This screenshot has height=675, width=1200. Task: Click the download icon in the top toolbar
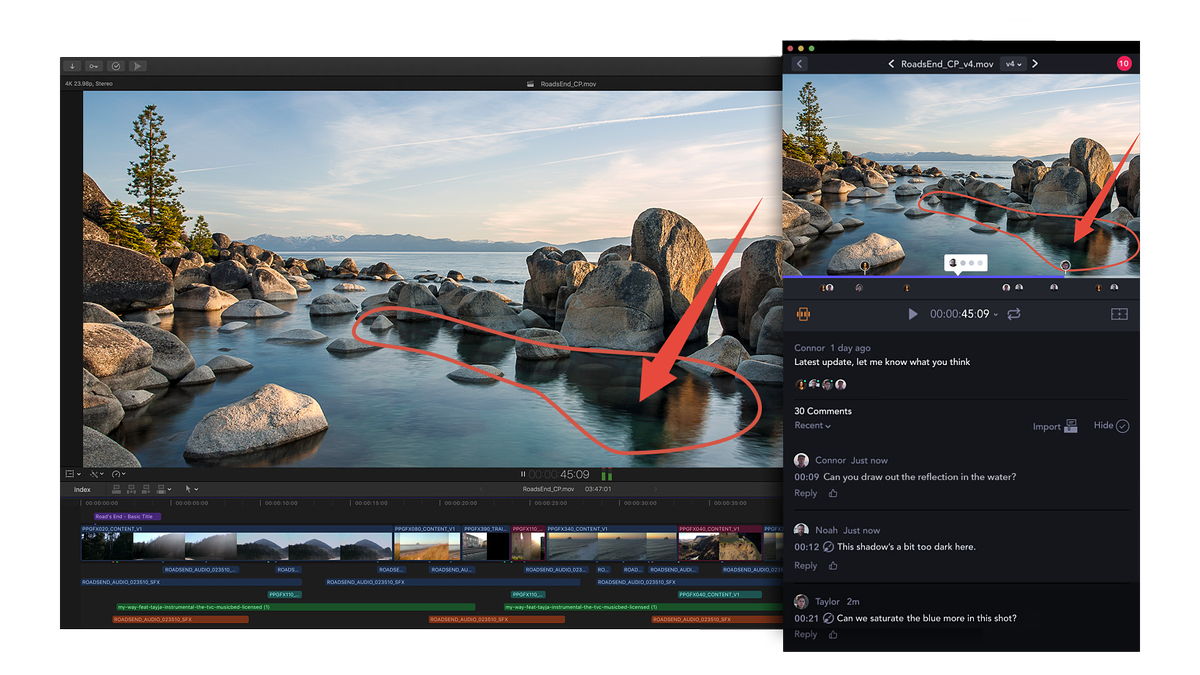point(71,65)
